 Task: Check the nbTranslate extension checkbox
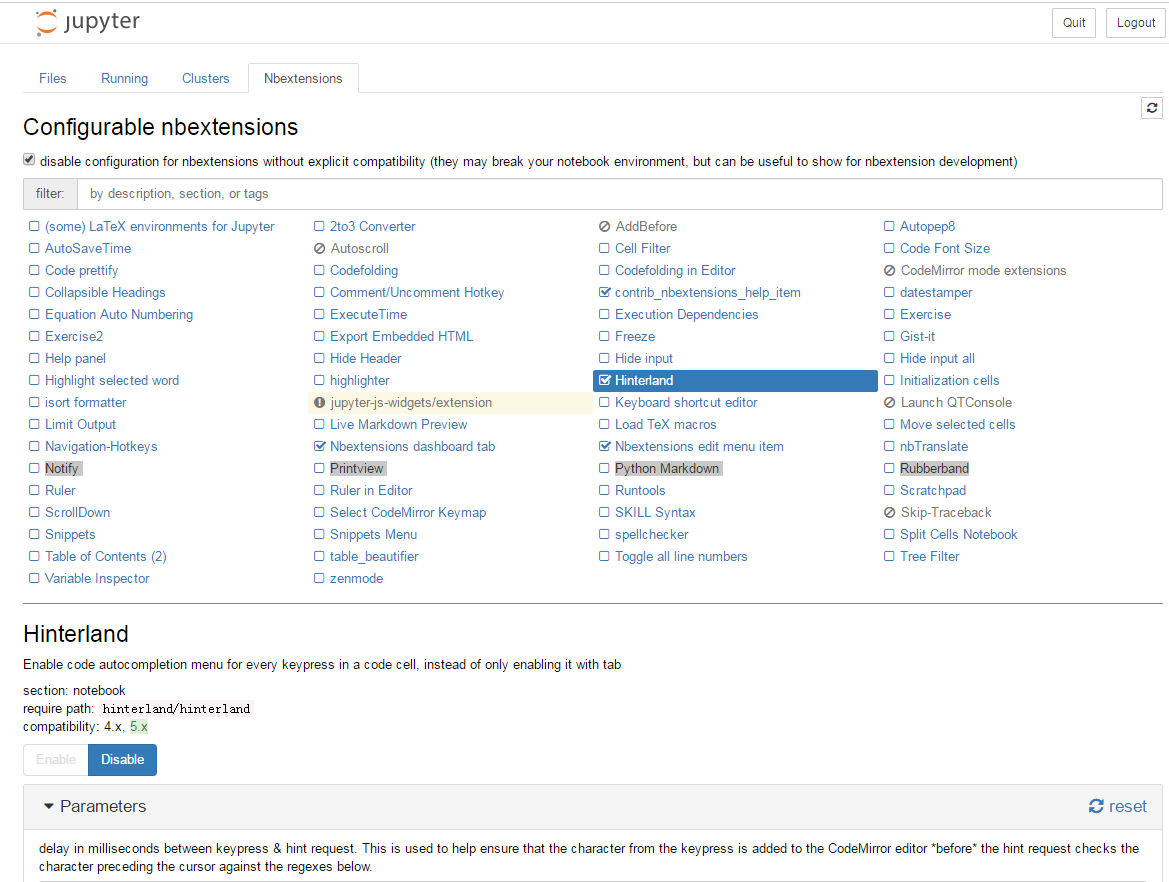[x=889, y=446]
